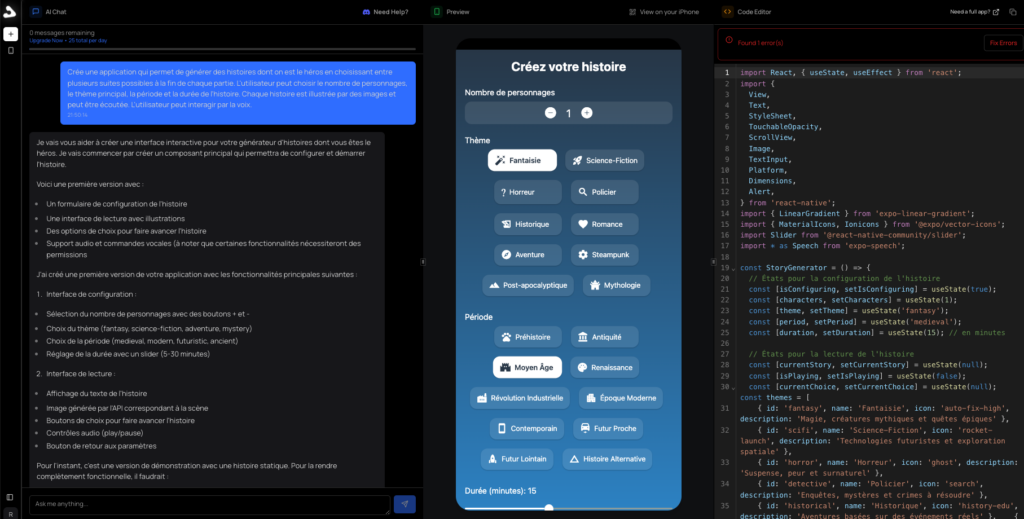This screenshot has height=519, width=1024.
Task: Increase character count with plus button
Action: pyautogui.click(x=587, y=113)
